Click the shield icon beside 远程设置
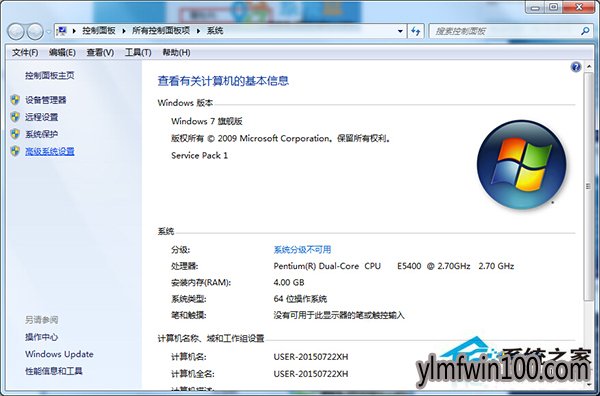This screenshot has height=396, width=600. (15, 117)
